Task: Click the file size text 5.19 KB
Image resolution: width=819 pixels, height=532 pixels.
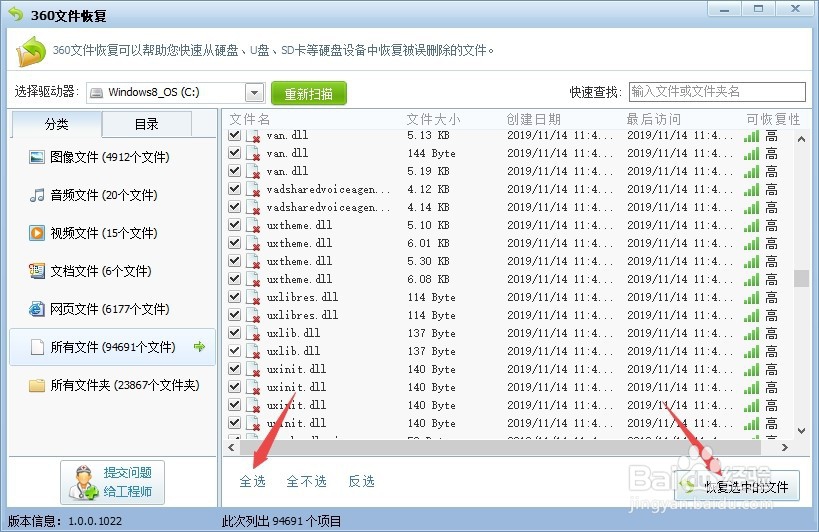Action: click(428, 171)
